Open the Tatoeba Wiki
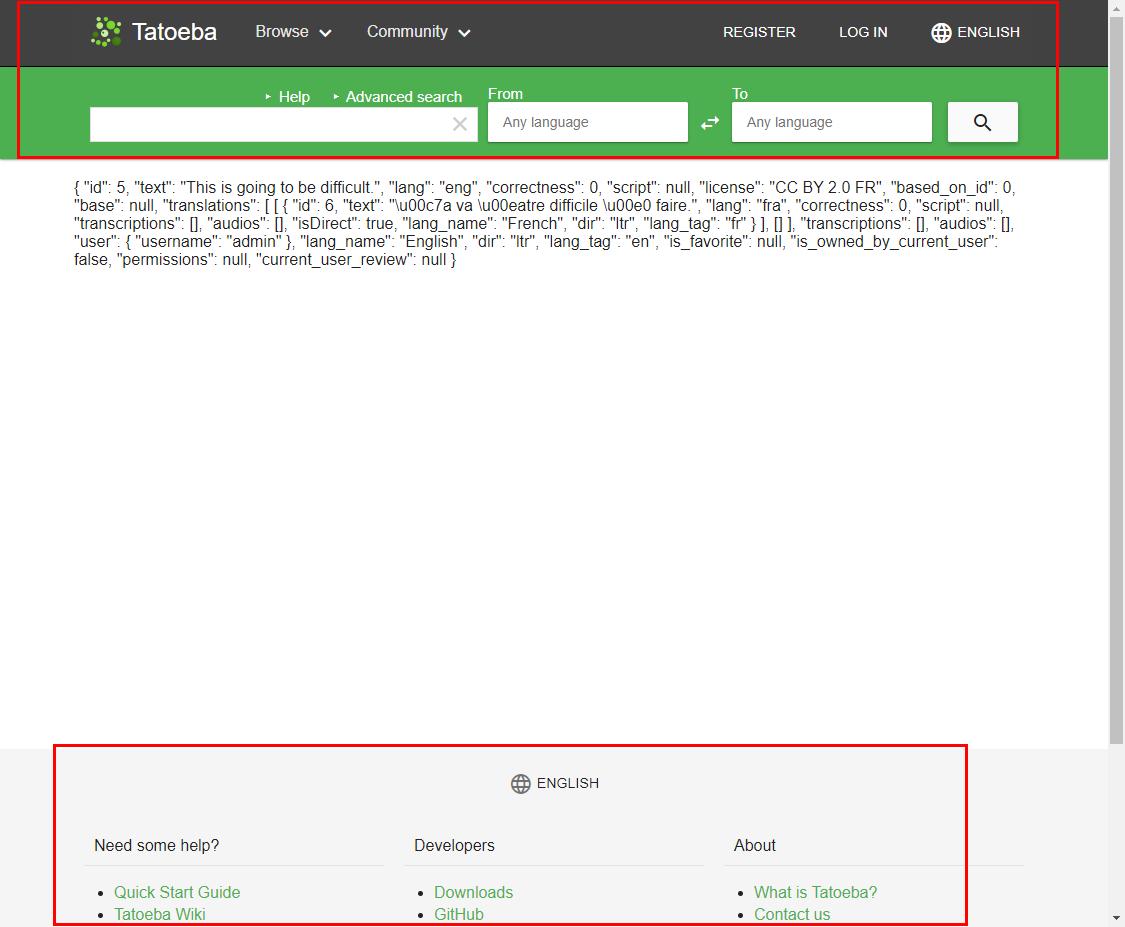Screen dimensions: 1125x927 (160, 914)
